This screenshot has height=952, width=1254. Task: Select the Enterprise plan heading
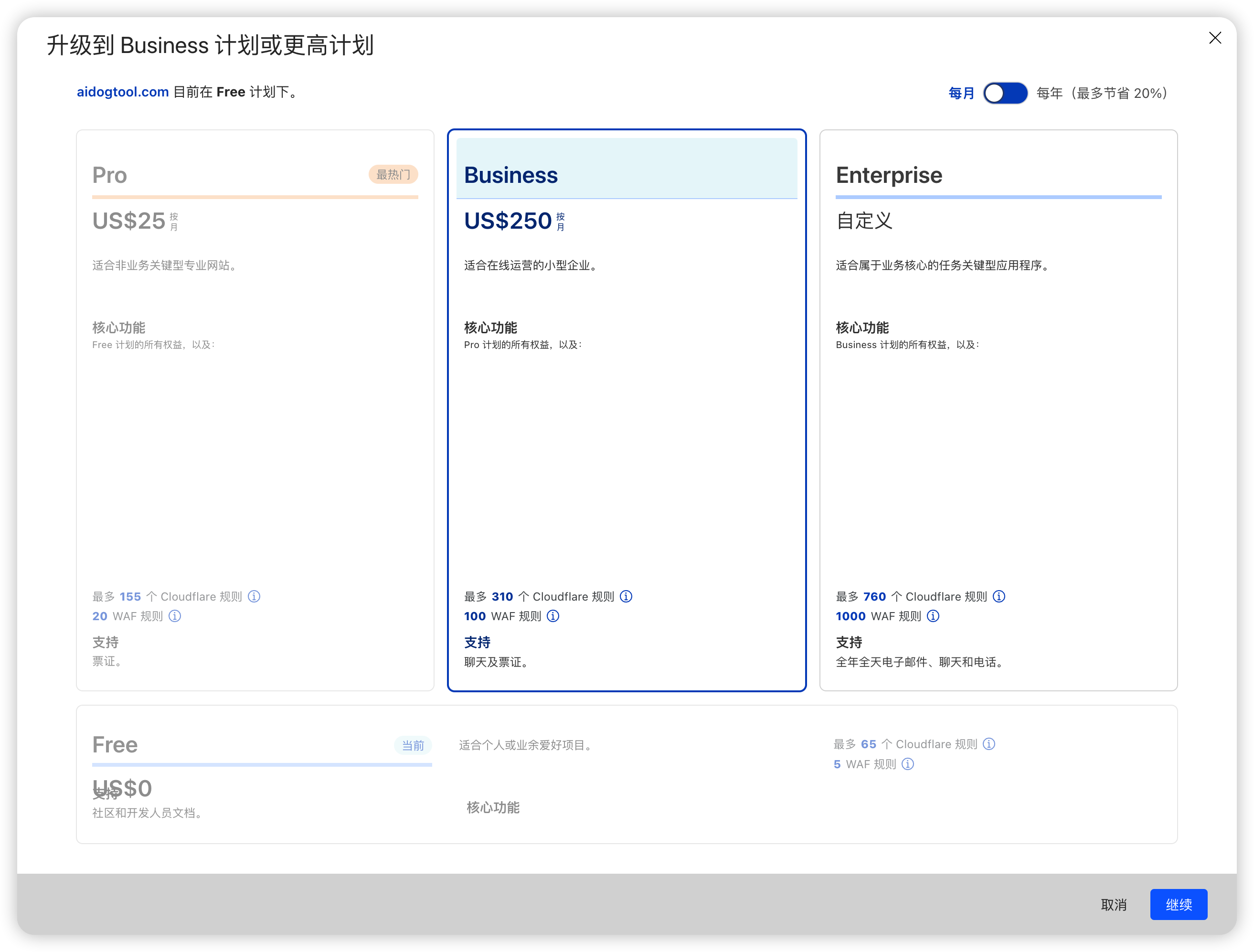[889, 175]
